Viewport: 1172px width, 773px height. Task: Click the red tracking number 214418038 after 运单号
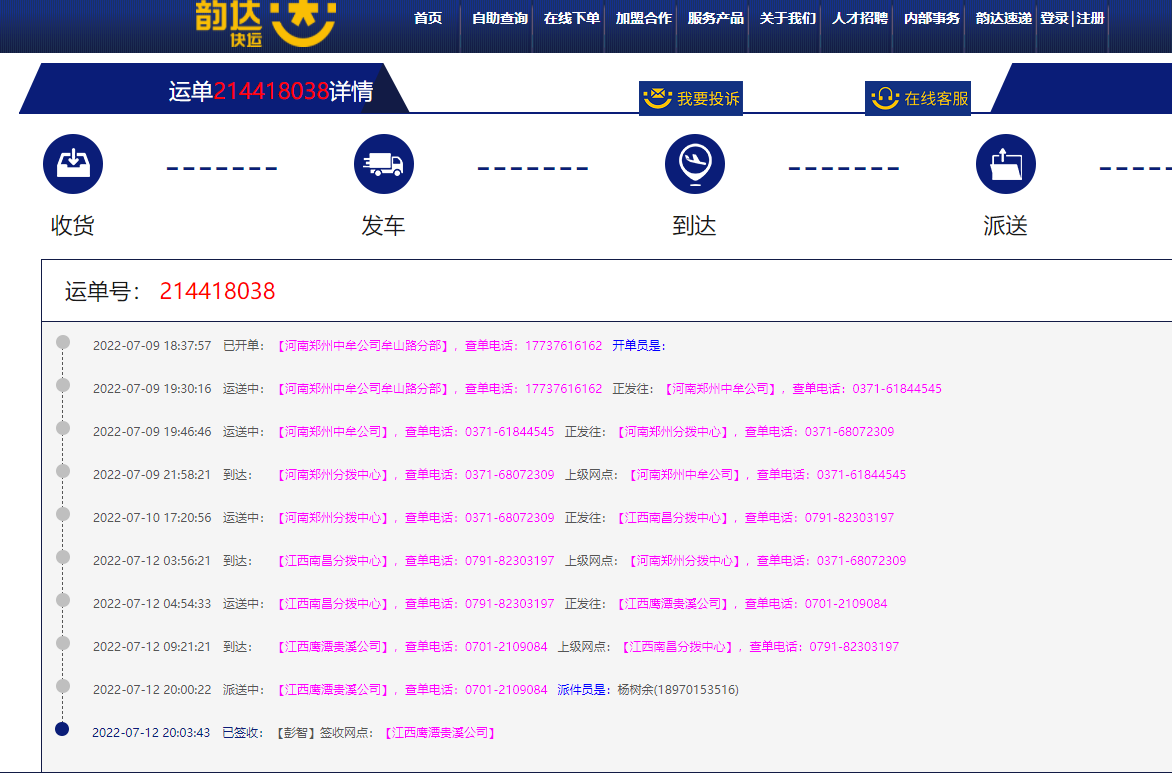coord(218,291)
